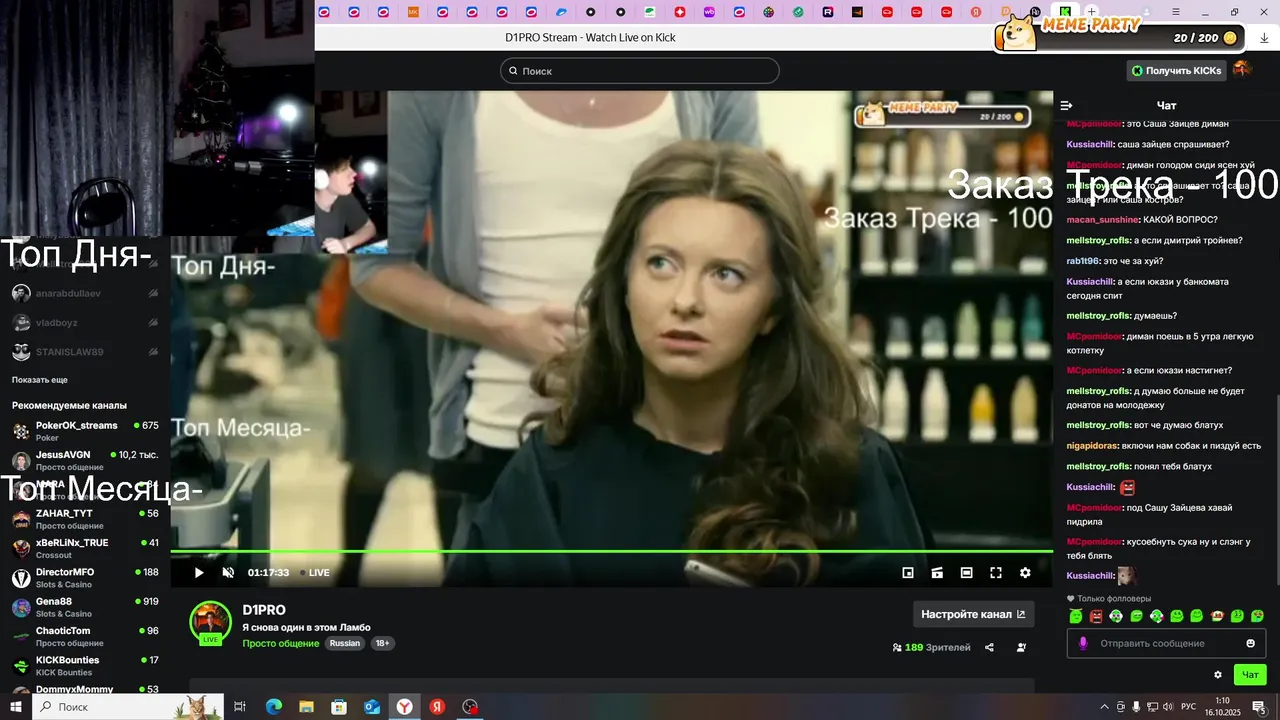Open PokerOK_streams recommended channel

click(85, 431)
